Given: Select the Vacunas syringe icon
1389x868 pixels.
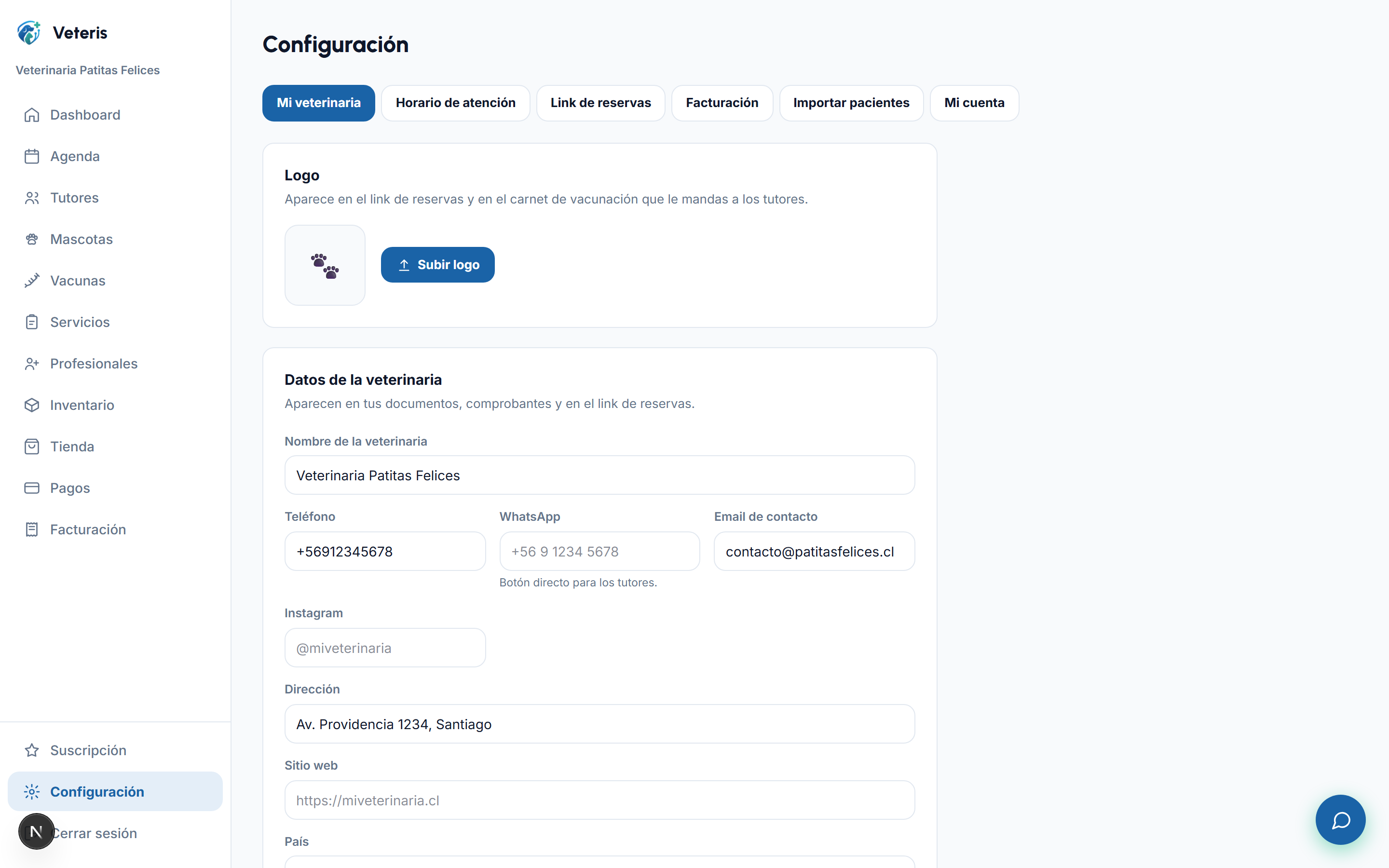Looking at the screenshot, I should (x=31, y=281).
